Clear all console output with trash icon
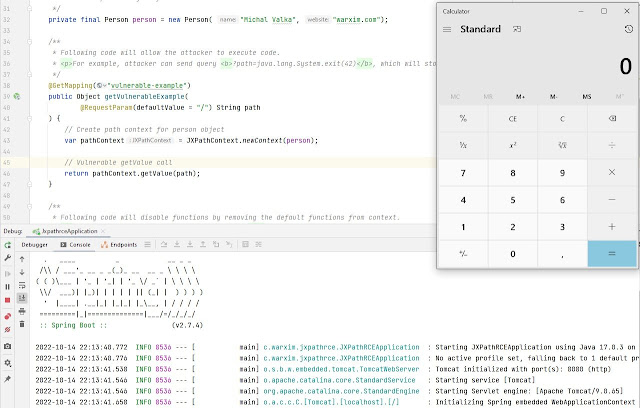Screen dimensions: 640x408 (22, 324)
